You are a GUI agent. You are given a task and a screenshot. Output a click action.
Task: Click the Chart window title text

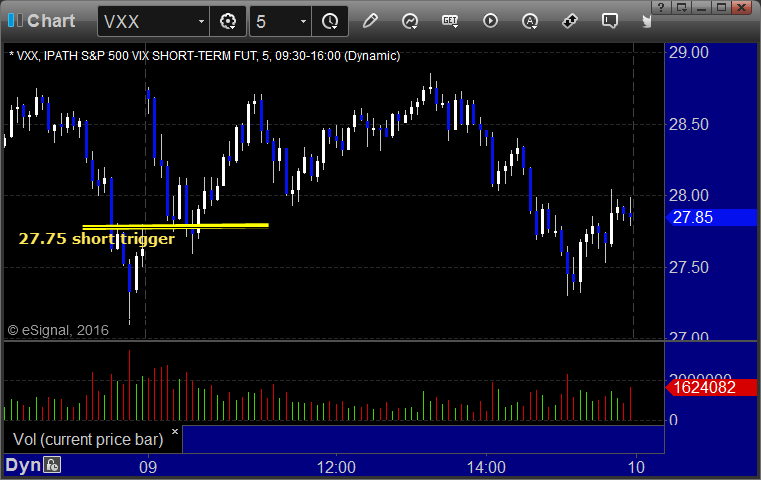[51, 21]
